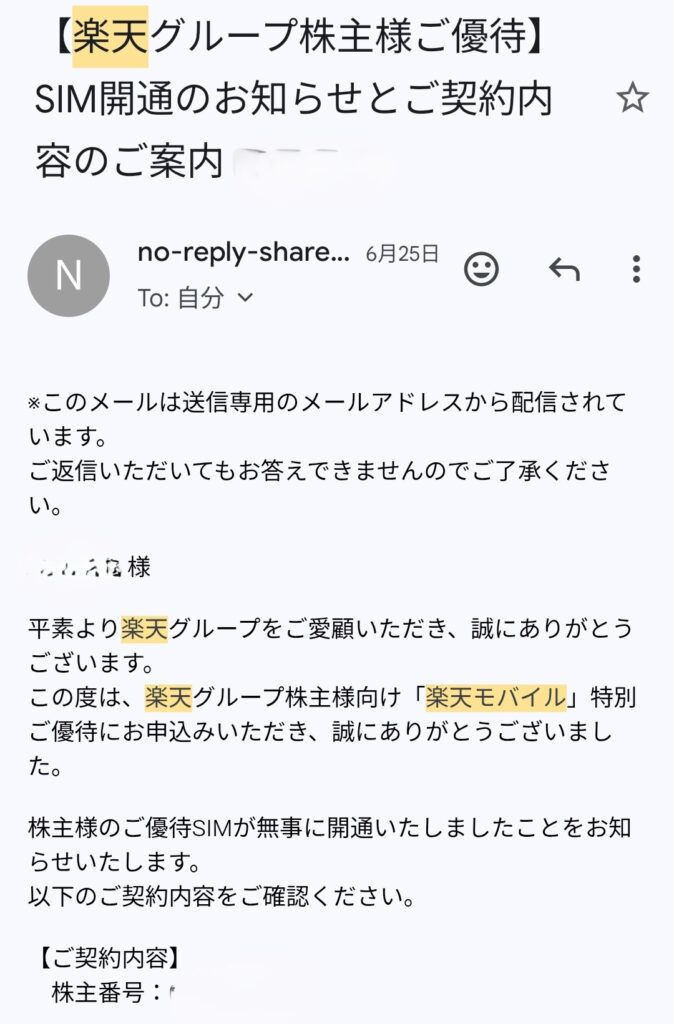Tap the SIM開通のお知らせ subject line

[x=294, y=99]
